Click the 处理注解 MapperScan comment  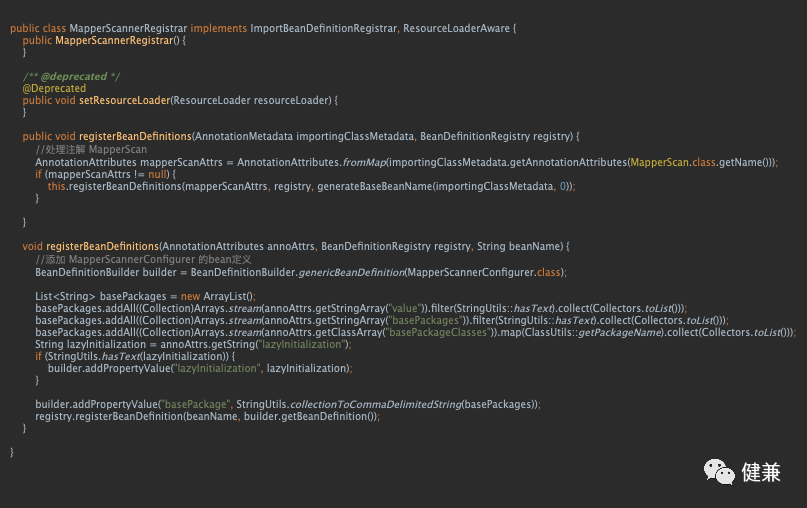(90, 149)
